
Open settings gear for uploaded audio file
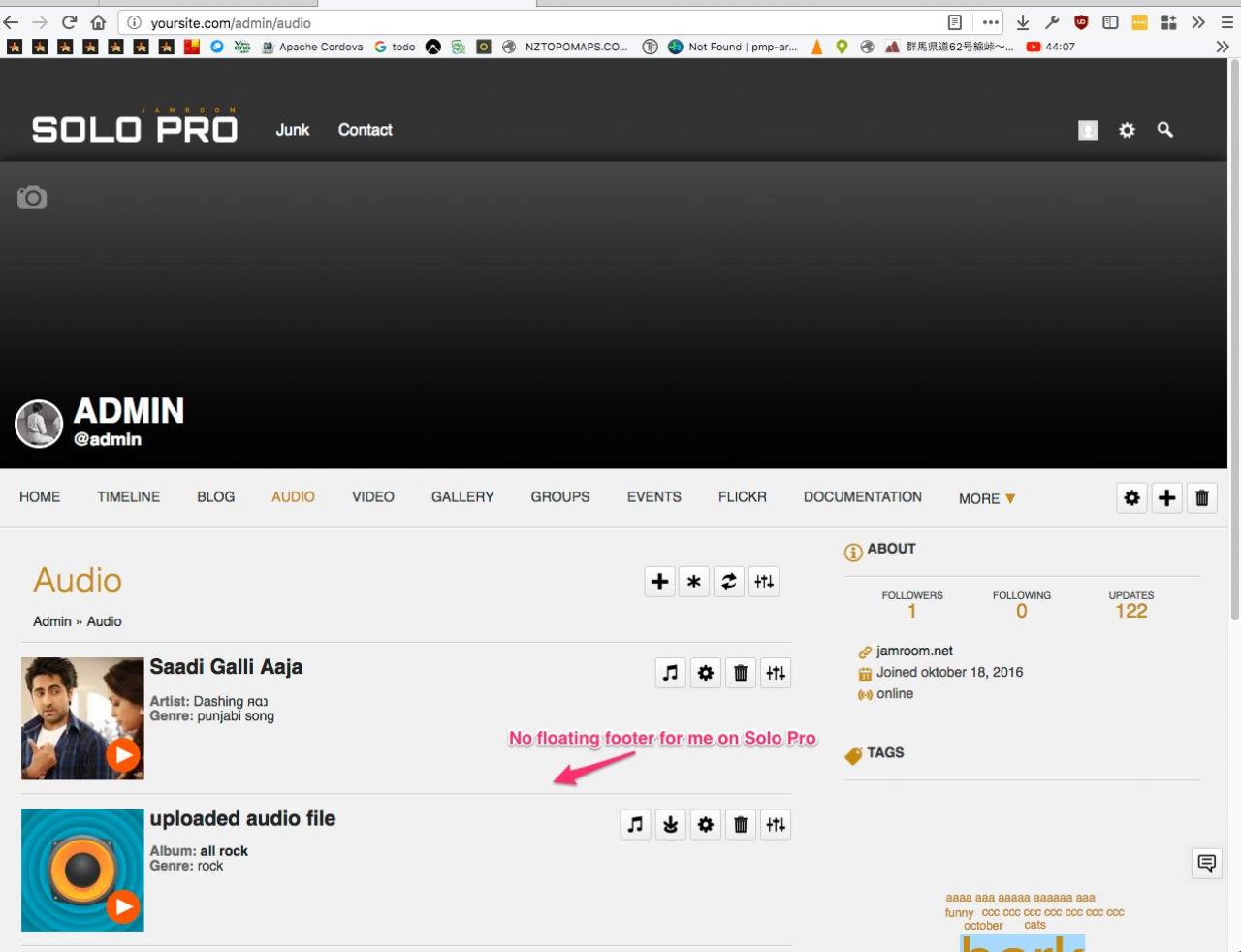pyautogui.click(x=706, y=825)
